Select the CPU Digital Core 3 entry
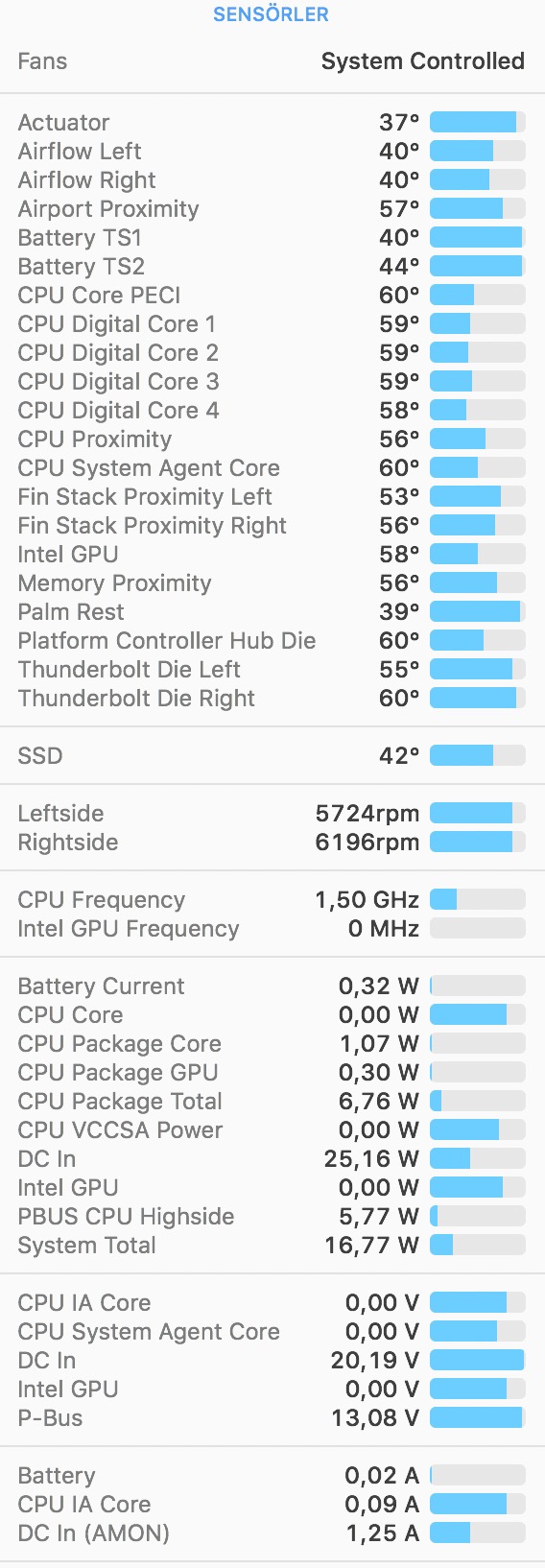The width and height of the screenshot is (545, 1568). pyautogui.click(x=272, y=382)
